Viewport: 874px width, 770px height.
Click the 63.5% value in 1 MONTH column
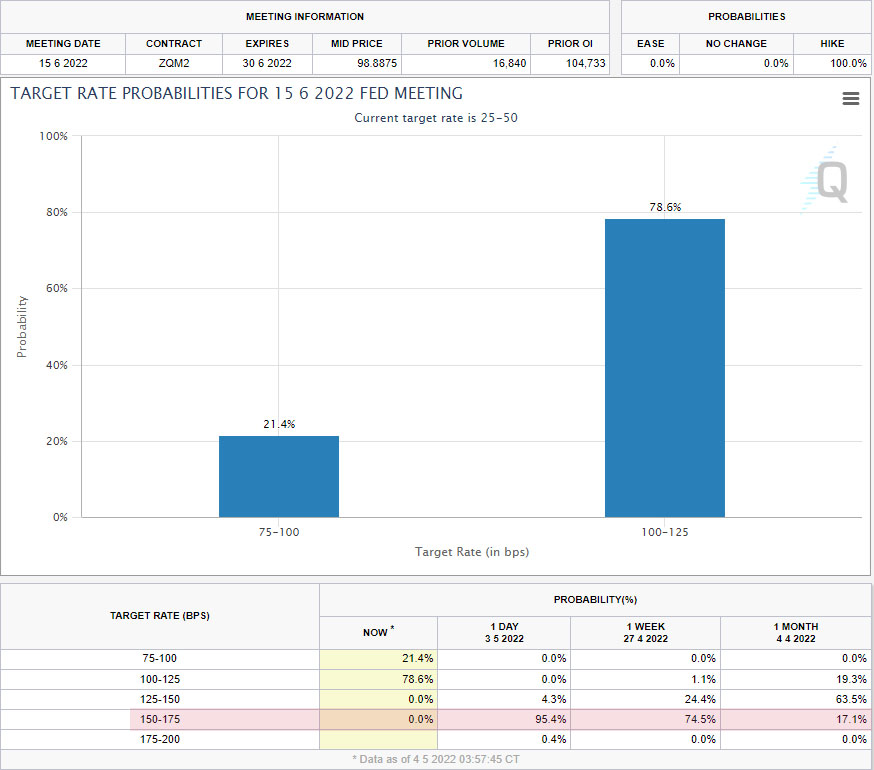point(851,699)
